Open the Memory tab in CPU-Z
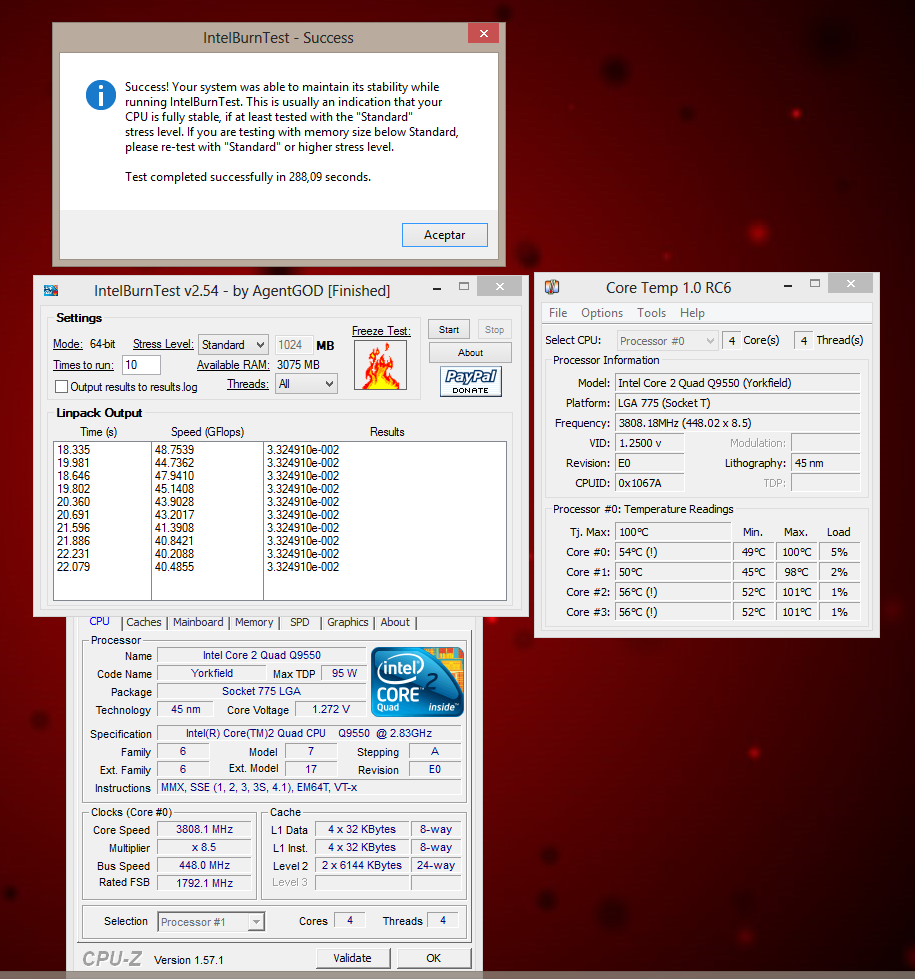This screenshot has height=979, width=915. [x=254, y=622]
